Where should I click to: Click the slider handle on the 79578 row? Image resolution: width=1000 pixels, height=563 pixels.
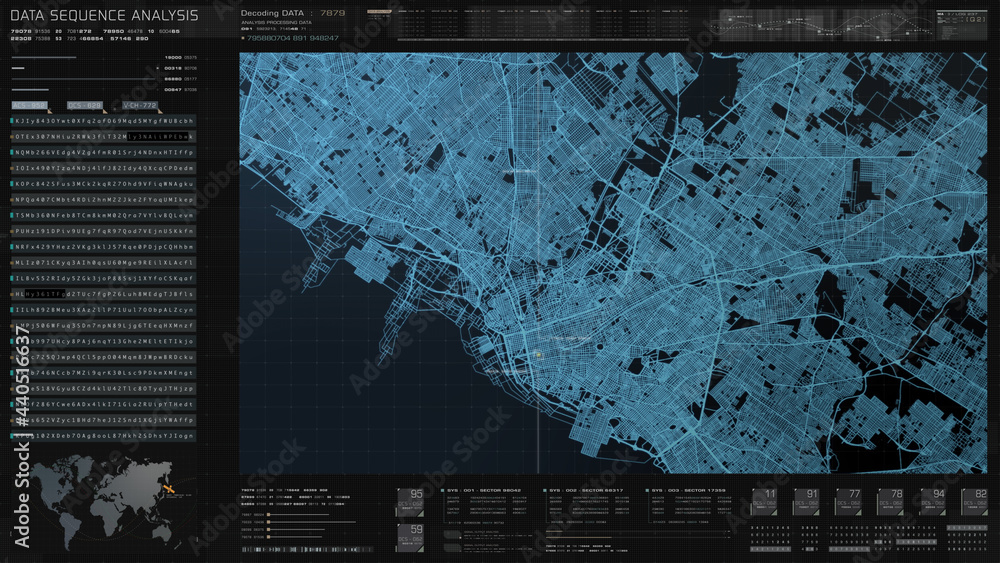pos(268,537)
